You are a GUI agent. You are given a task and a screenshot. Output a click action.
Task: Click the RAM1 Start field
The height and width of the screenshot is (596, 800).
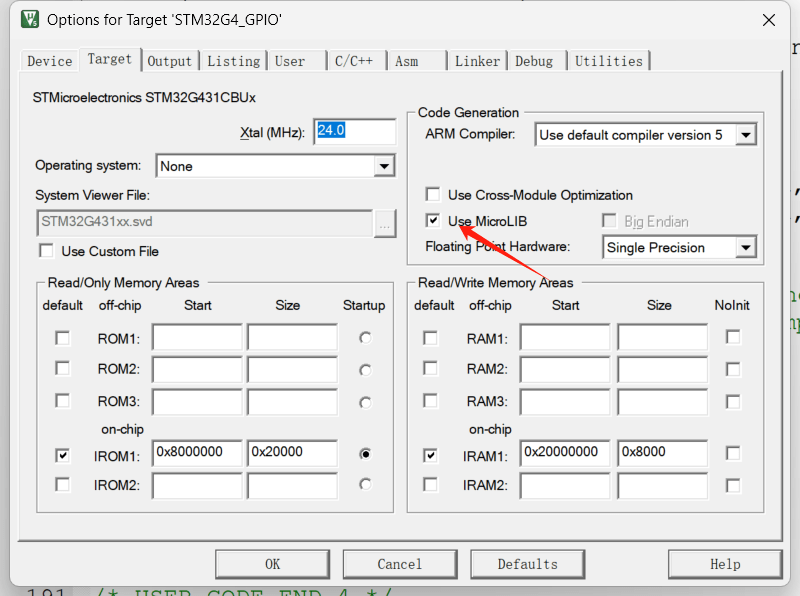click(565, 337)
